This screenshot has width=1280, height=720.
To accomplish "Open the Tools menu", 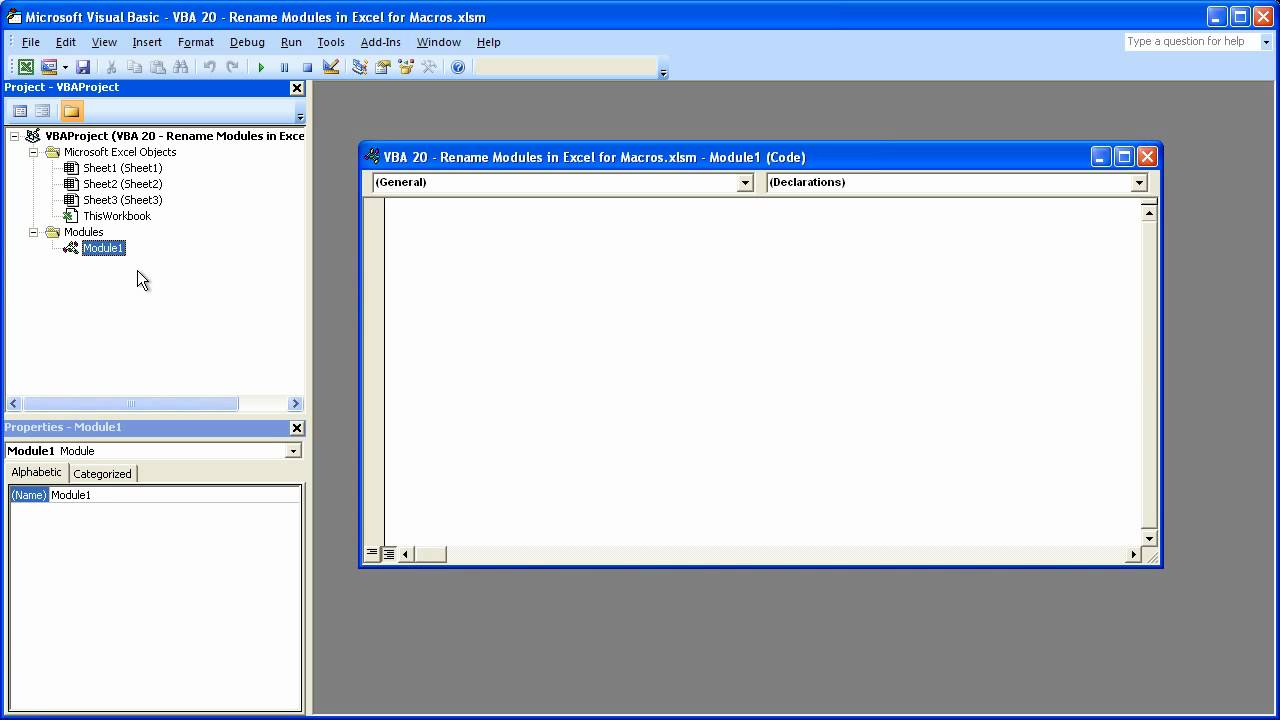I will 330,42.
